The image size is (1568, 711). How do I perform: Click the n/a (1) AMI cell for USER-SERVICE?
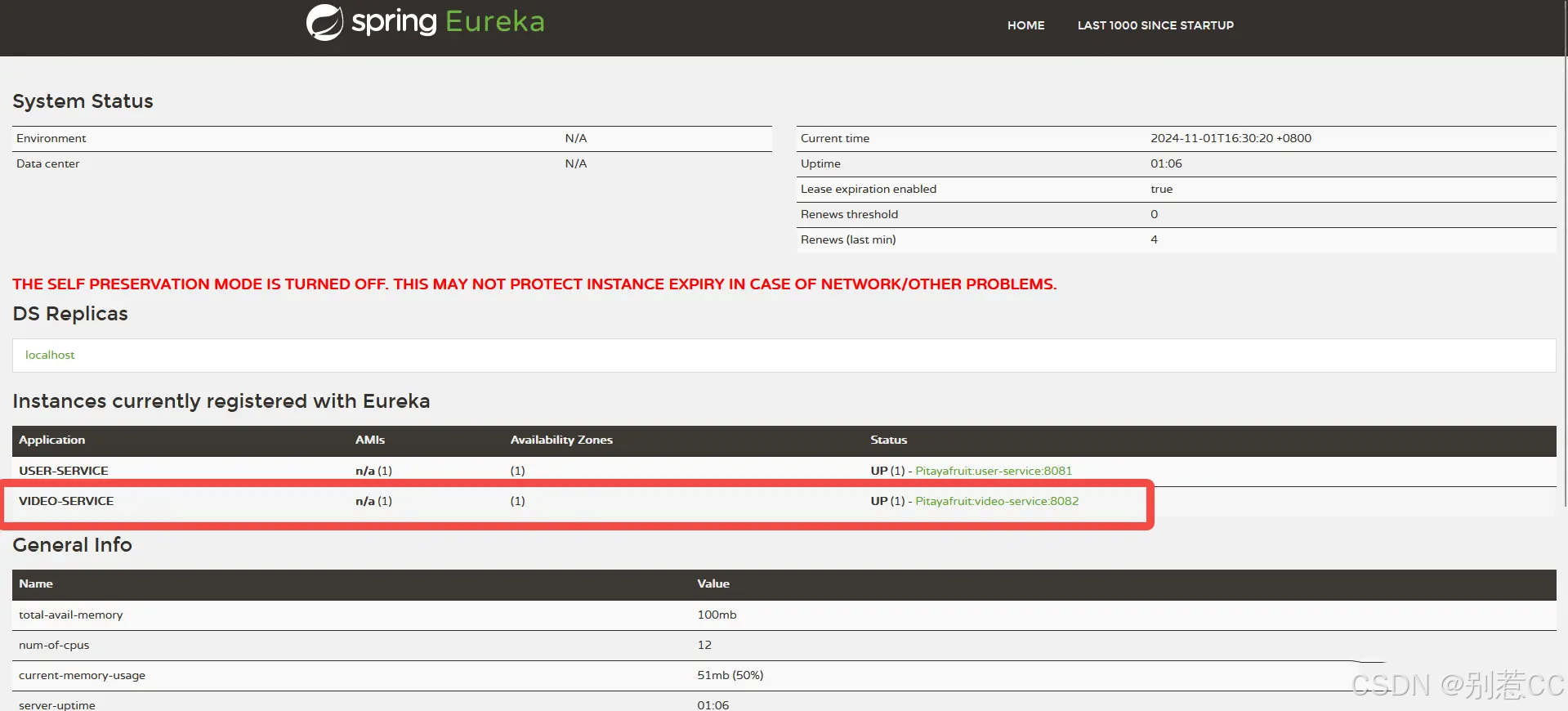[373, 471]
